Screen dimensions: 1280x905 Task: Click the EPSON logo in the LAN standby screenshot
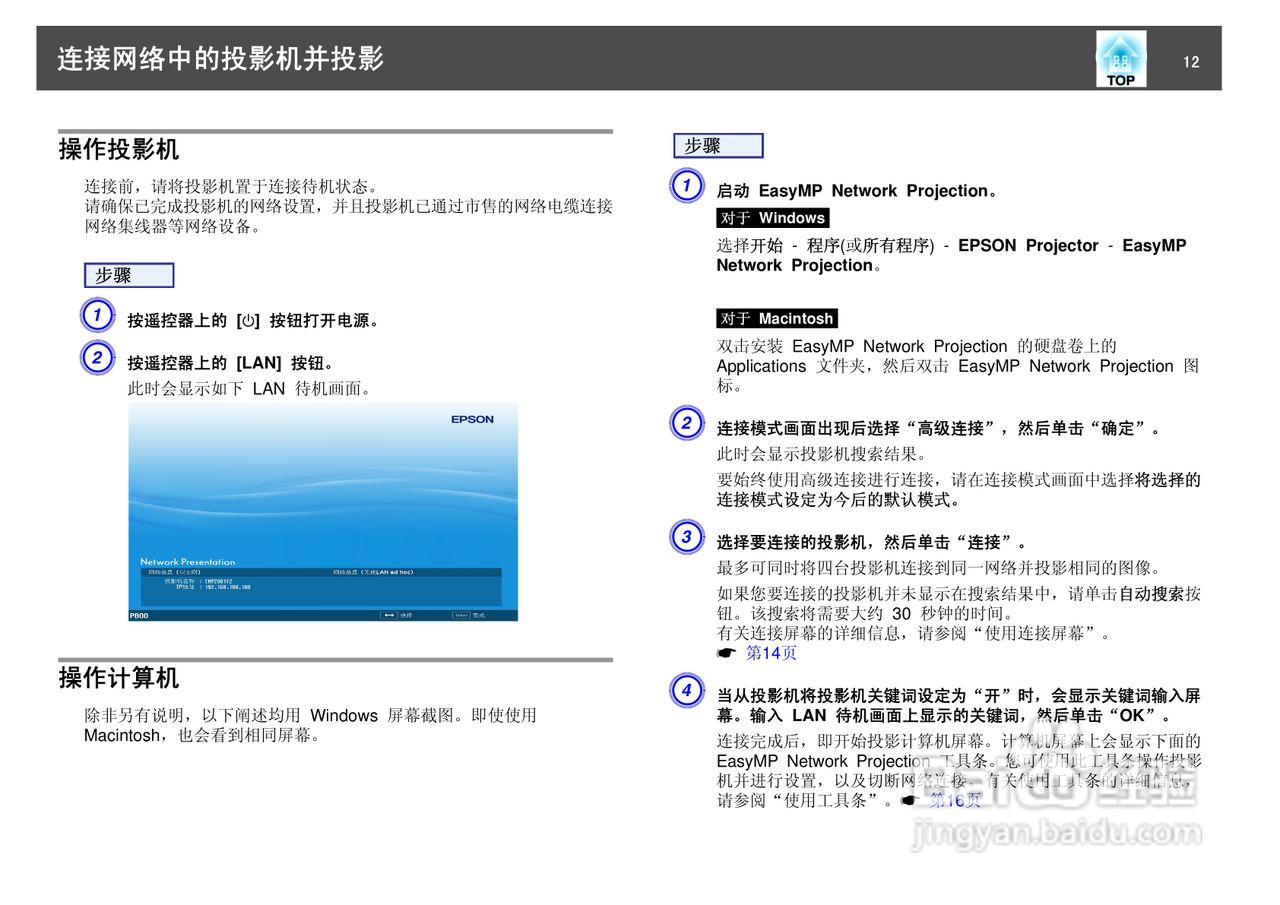point(471,420)
